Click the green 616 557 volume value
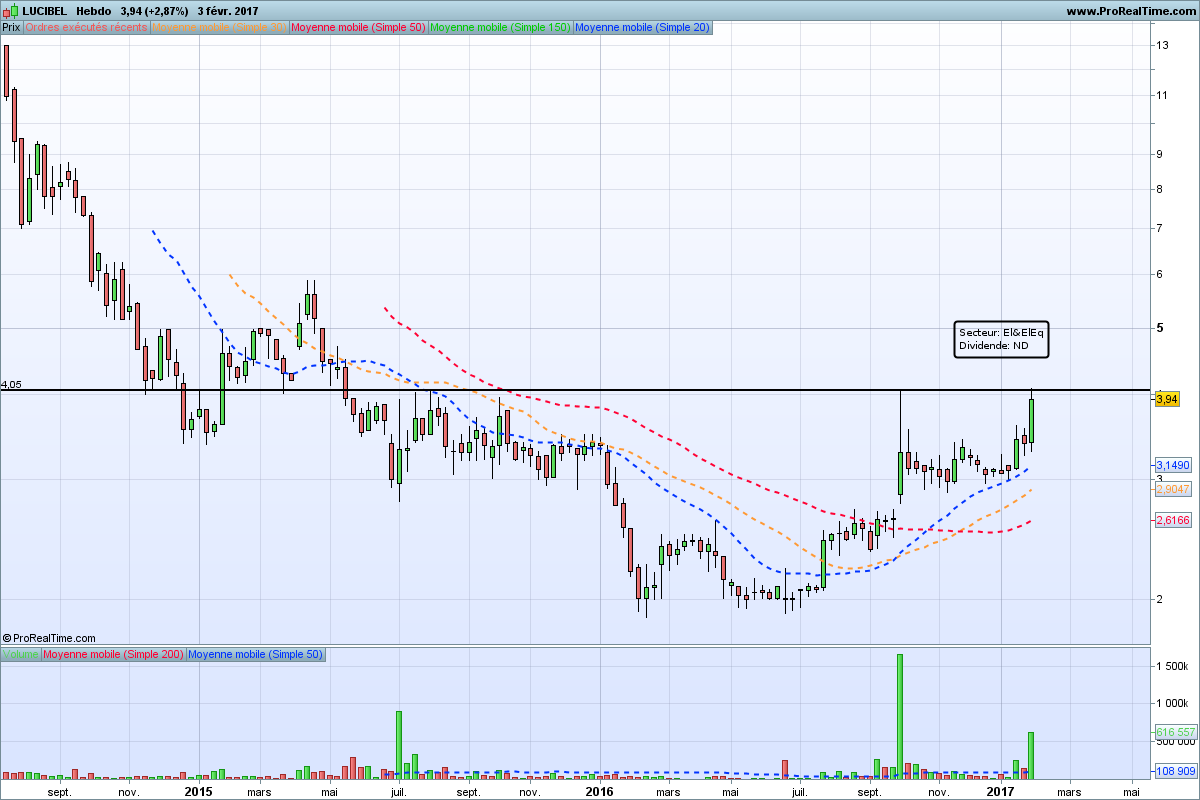 pyautogui.click(x=1175, y=732)
